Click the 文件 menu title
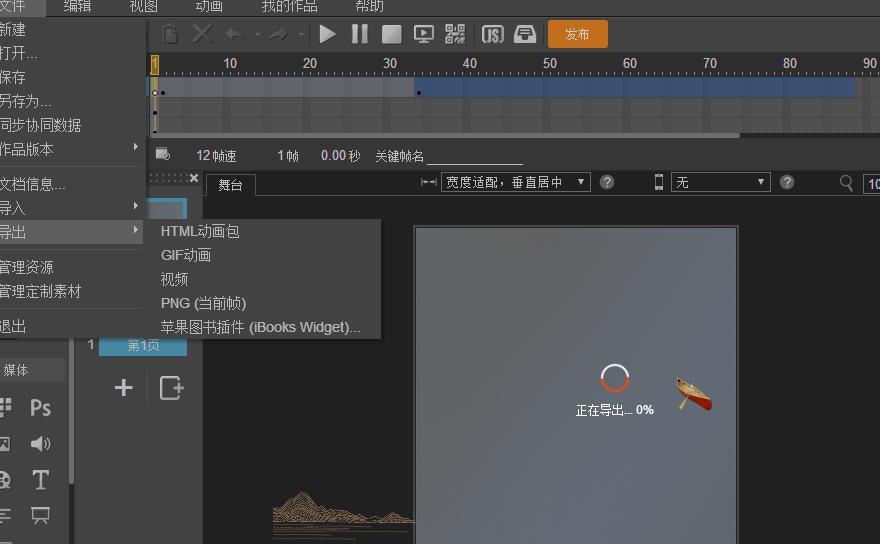880x544 pixels. tap(12, 6)
